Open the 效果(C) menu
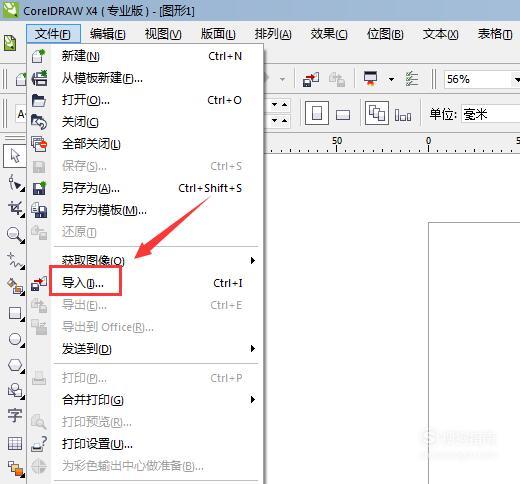The width and height of the screenshot is (520, 484). 329,34
